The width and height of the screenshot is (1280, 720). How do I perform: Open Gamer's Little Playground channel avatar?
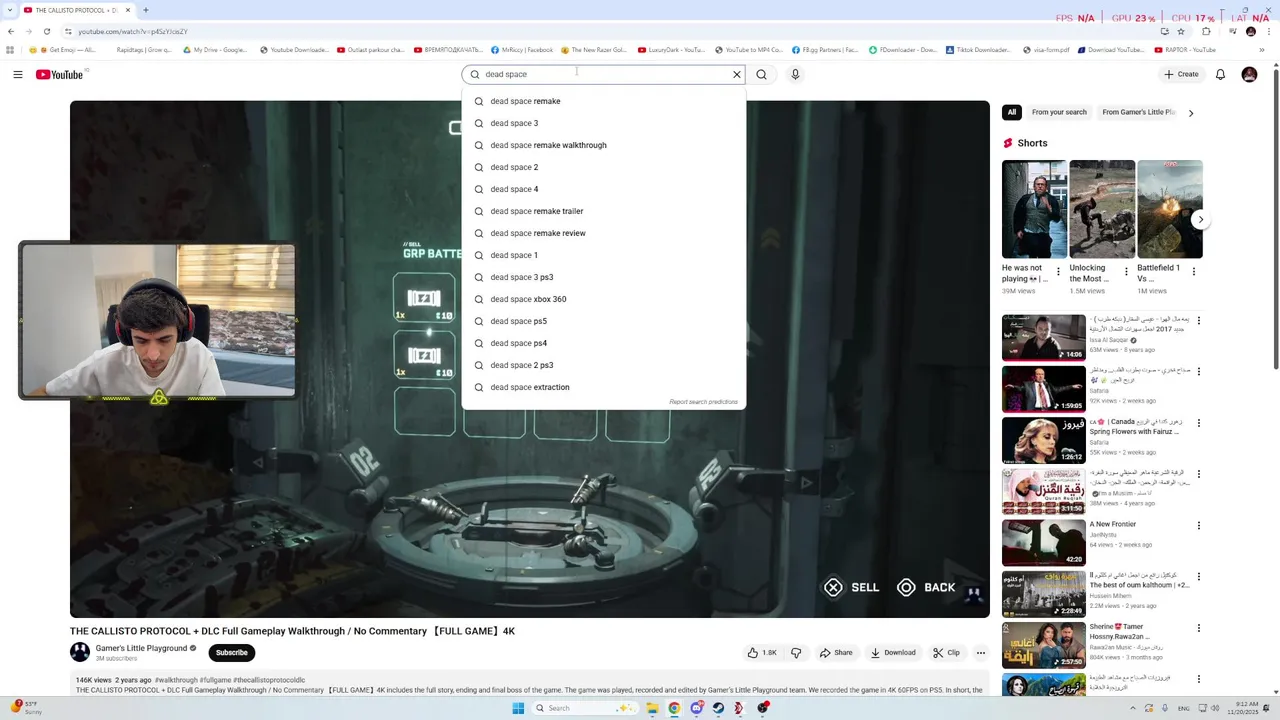click(x=80, y=652)
